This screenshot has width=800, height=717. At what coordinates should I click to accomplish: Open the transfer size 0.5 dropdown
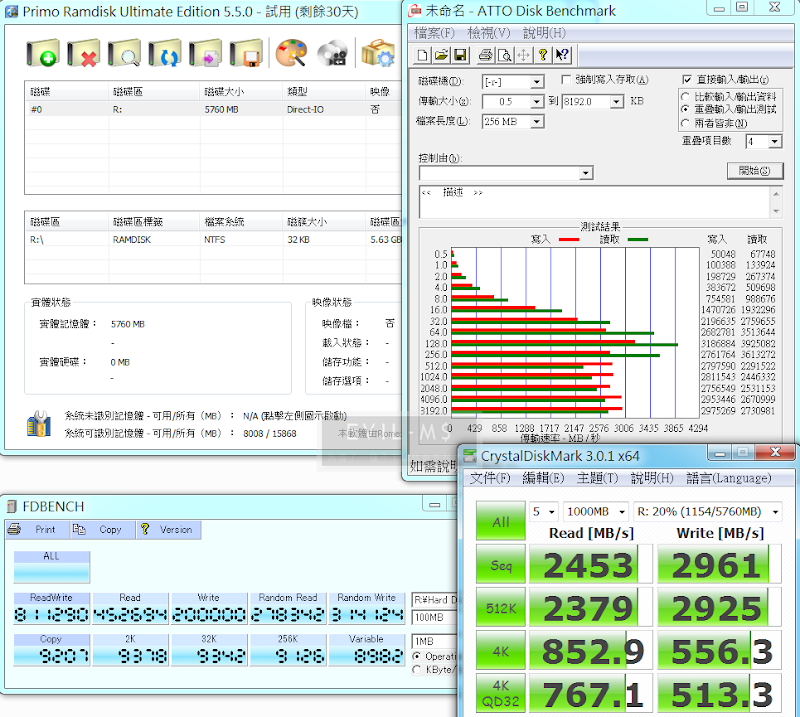pyautogui.click(x=536, y=102)
